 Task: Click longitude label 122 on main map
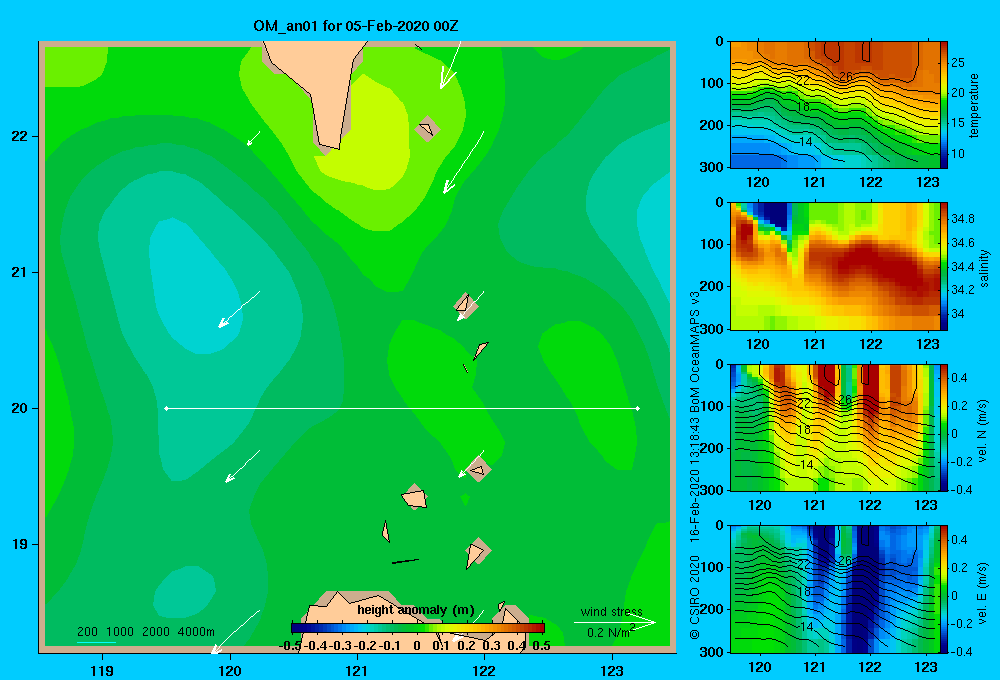[485, 670]
